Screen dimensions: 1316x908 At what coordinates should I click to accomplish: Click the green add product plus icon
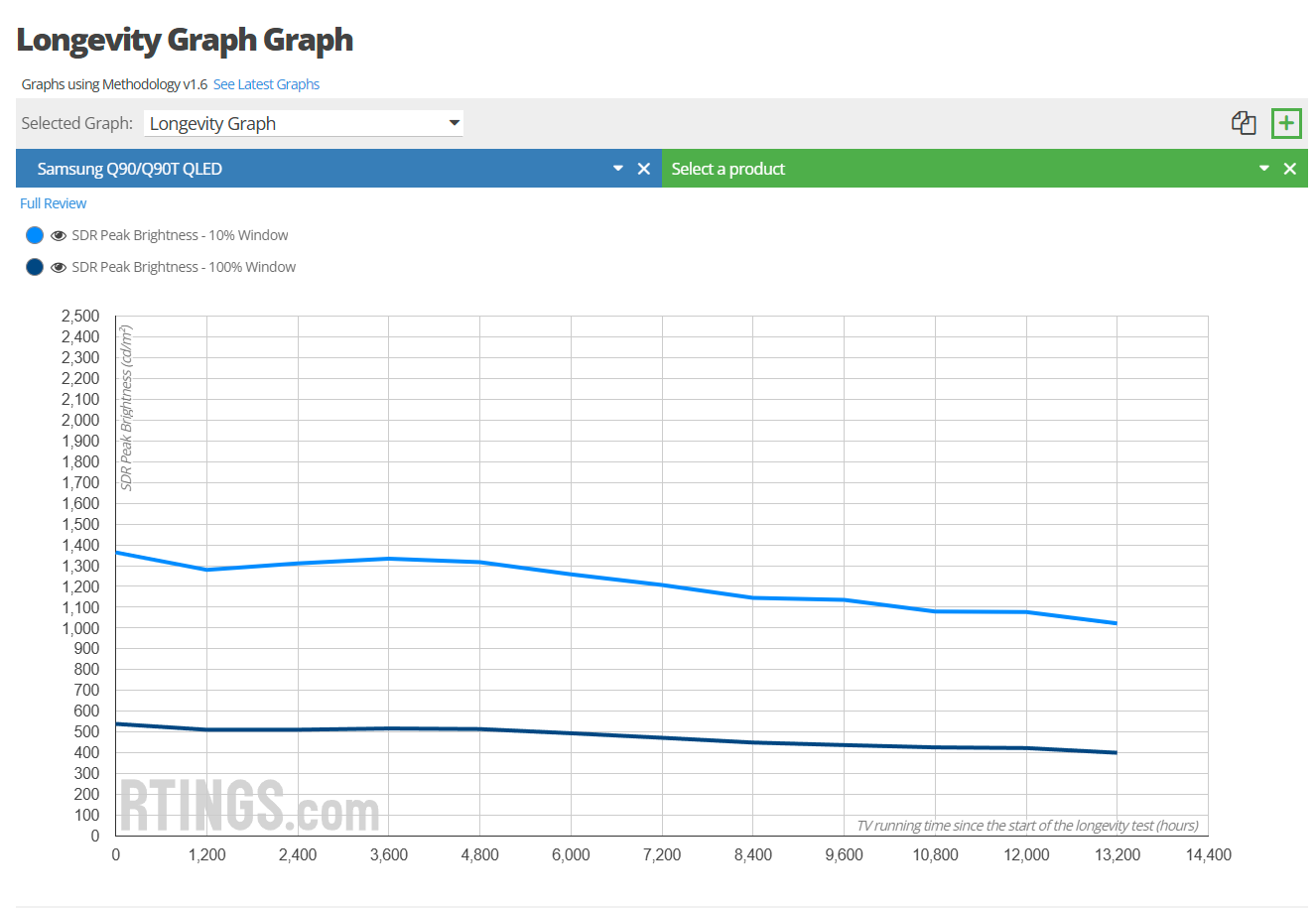pos(1286,123)
